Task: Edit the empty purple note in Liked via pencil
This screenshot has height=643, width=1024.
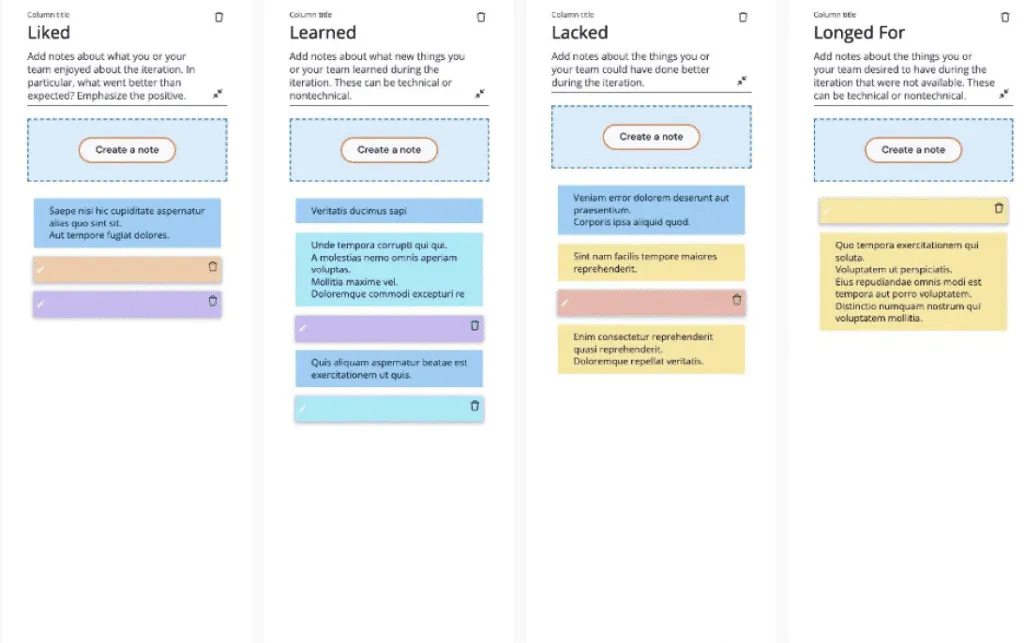Action: [x=40, y=304]
